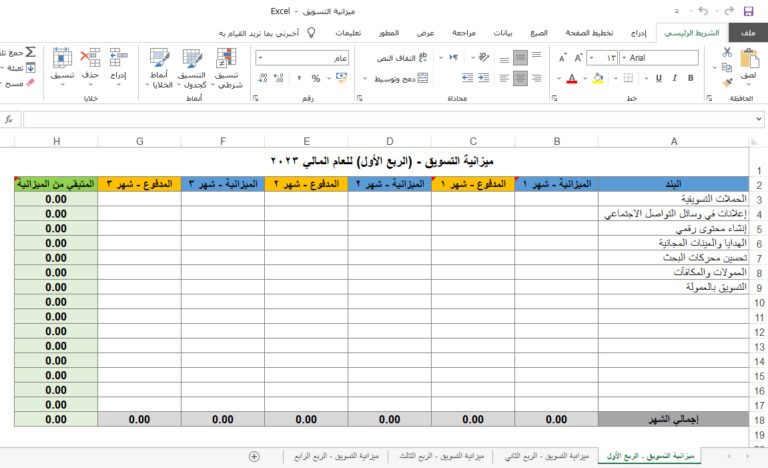The image size is (768, 468).
Task: Open Conditional Formatting (تنسيق شرطي)
Action: click(226, 68)
